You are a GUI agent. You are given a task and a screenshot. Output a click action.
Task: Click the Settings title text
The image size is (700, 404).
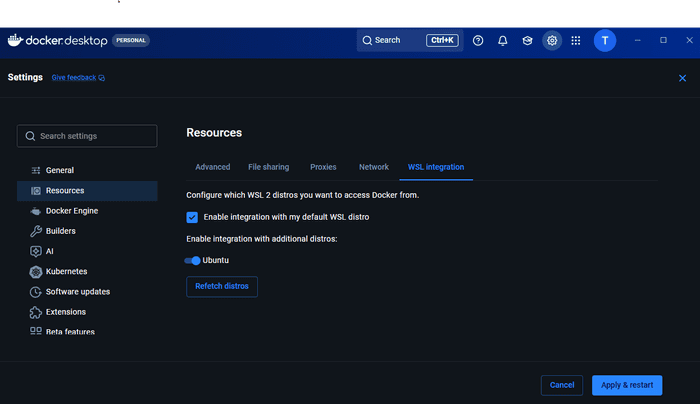pos(25,77)
